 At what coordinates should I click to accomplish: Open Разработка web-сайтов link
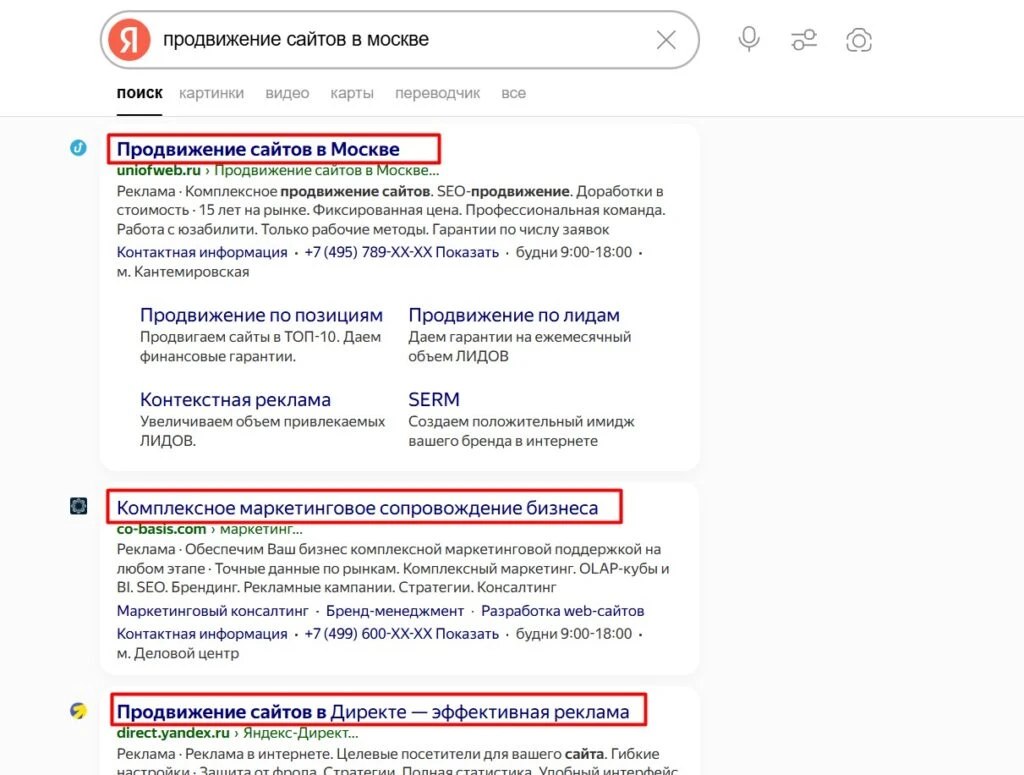point(563,610)
